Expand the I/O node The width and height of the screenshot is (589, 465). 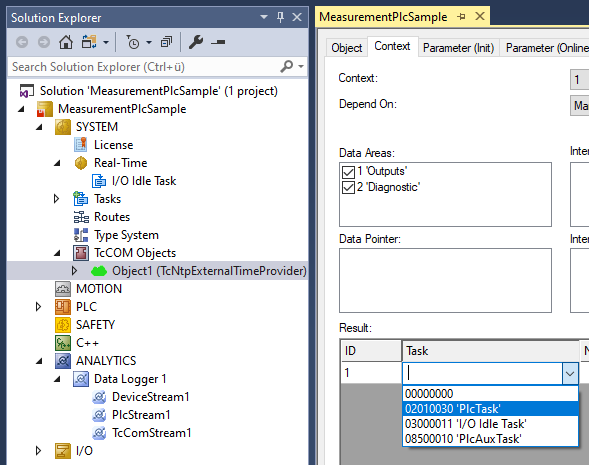click(x=39, y=451)
